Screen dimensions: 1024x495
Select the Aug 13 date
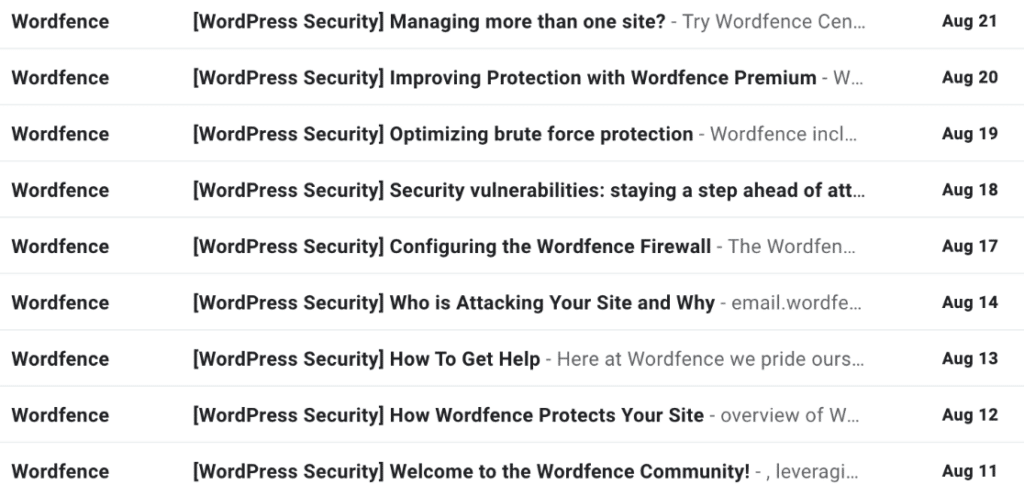969,359
